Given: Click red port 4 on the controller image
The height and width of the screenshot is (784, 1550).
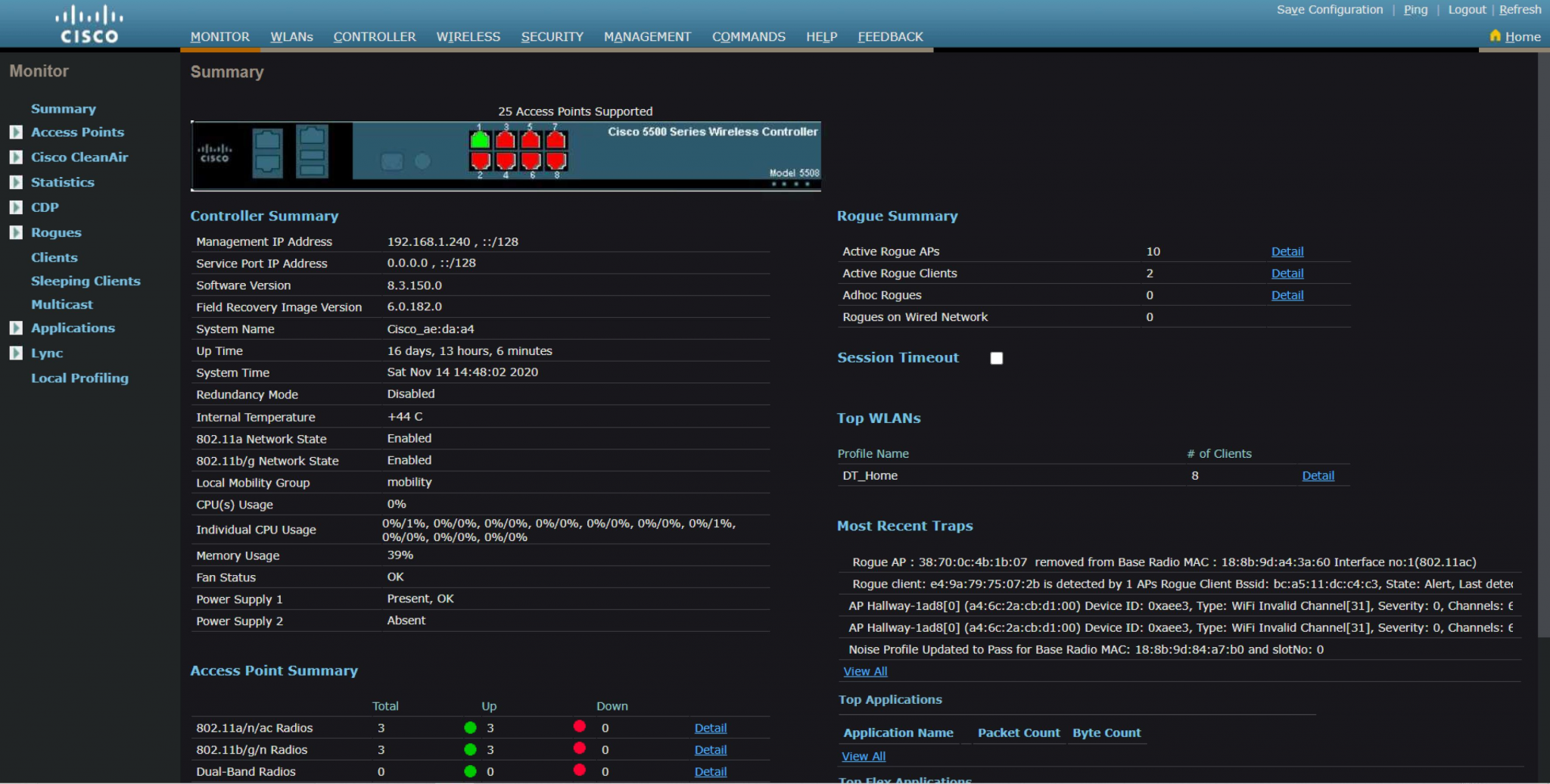Looking at the screenshot, I should click(x=506, y=160).
